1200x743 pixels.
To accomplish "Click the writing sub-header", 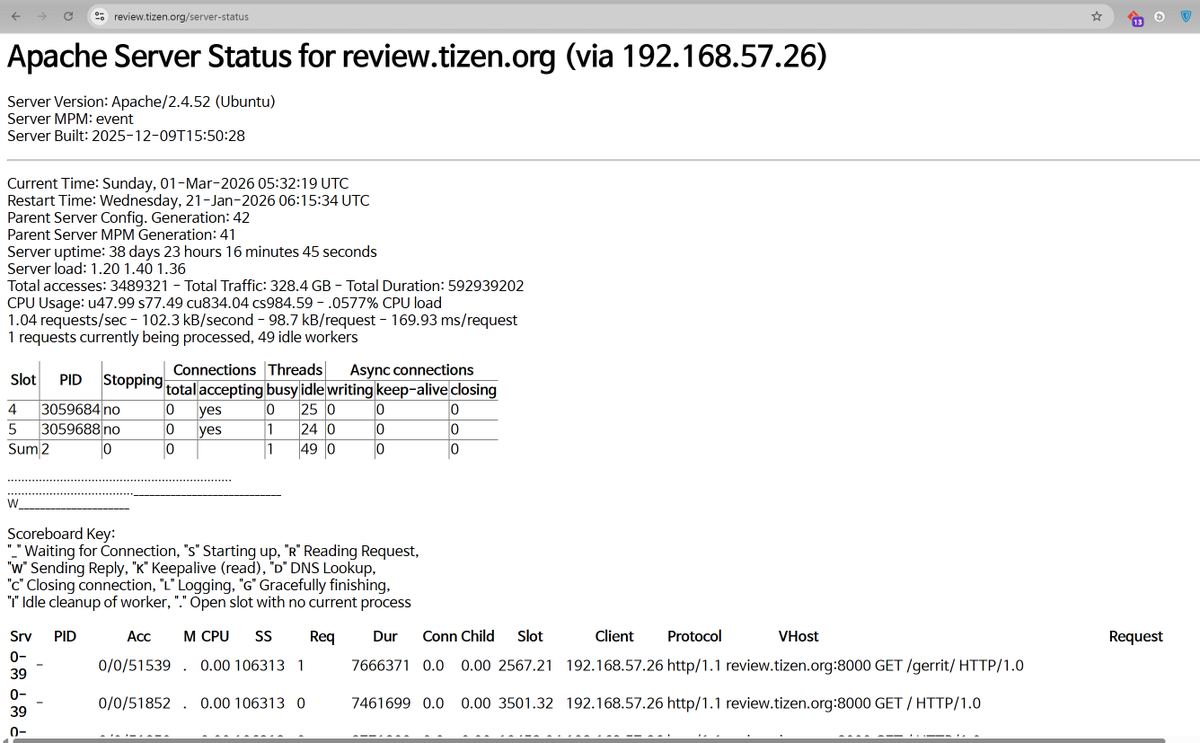I will click(x=350, y=389).
